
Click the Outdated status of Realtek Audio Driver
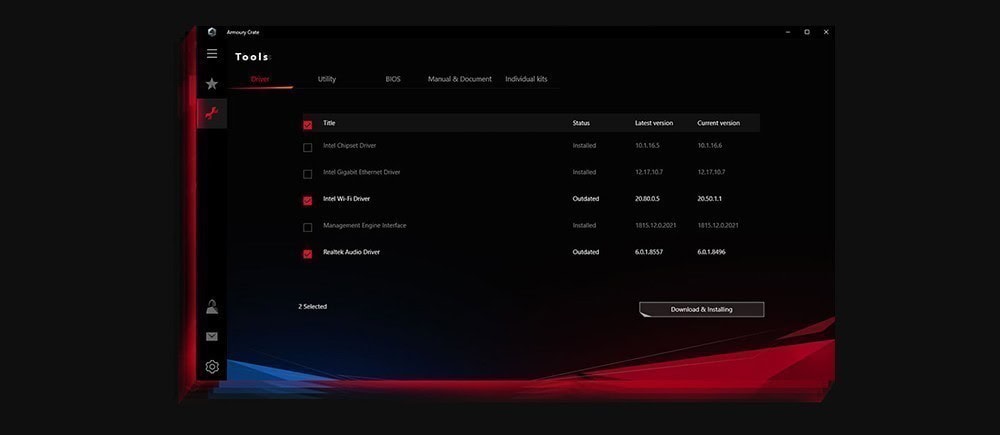pyautogui.click(x=585, y=252)
